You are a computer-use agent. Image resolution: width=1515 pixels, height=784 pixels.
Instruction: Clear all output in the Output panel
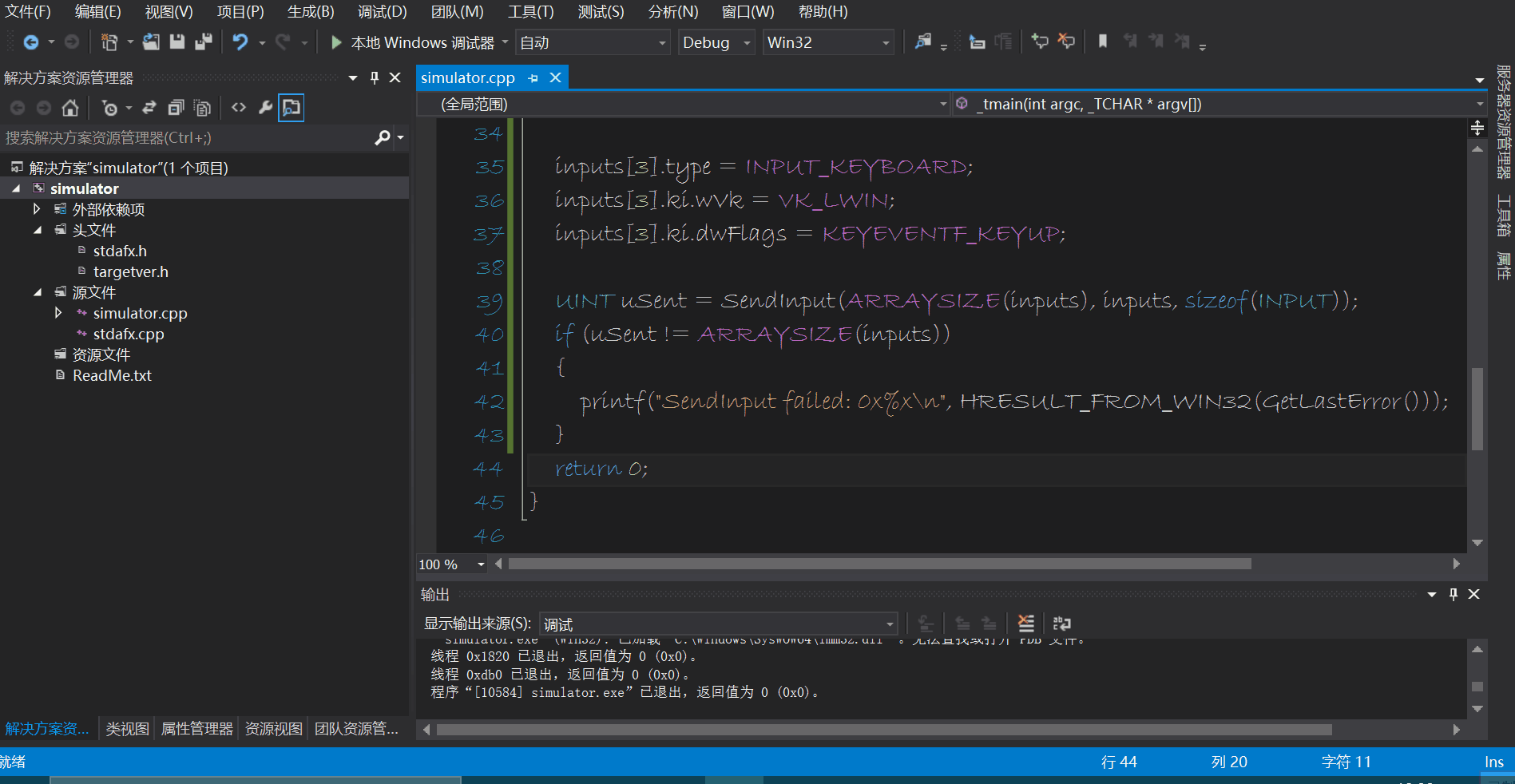tap(1026, 624)
